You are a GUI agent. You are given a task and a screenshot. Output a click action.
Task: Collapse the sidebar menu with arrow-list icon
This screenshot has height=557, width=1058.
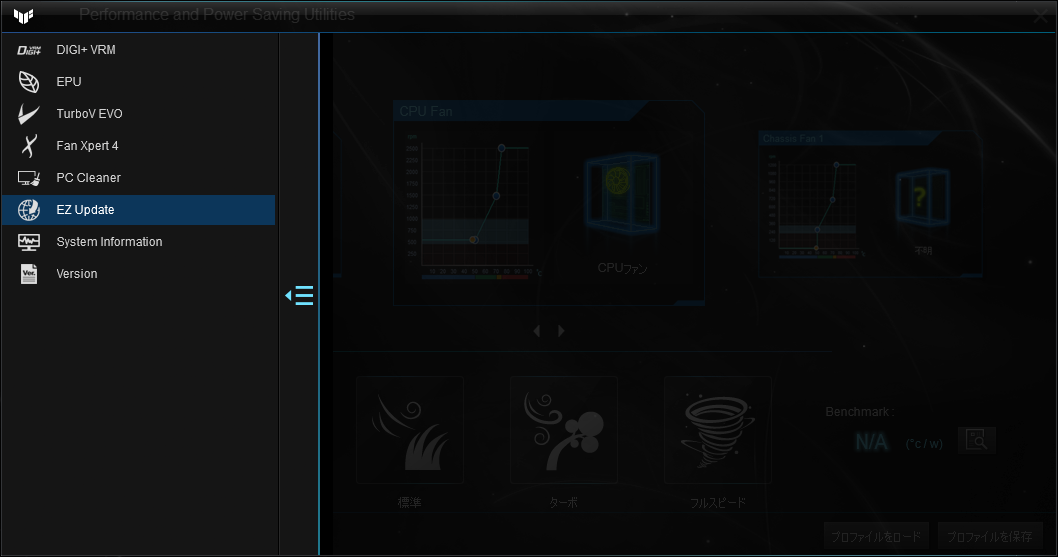click(299, 296)
